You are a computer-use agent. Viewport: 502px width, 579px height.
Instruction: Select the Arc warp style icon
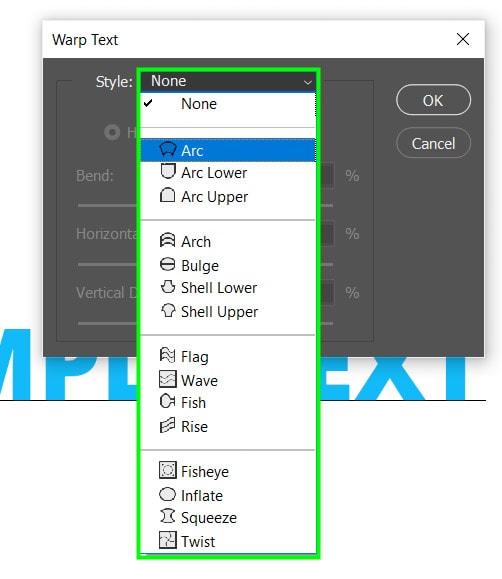point(167,149)
